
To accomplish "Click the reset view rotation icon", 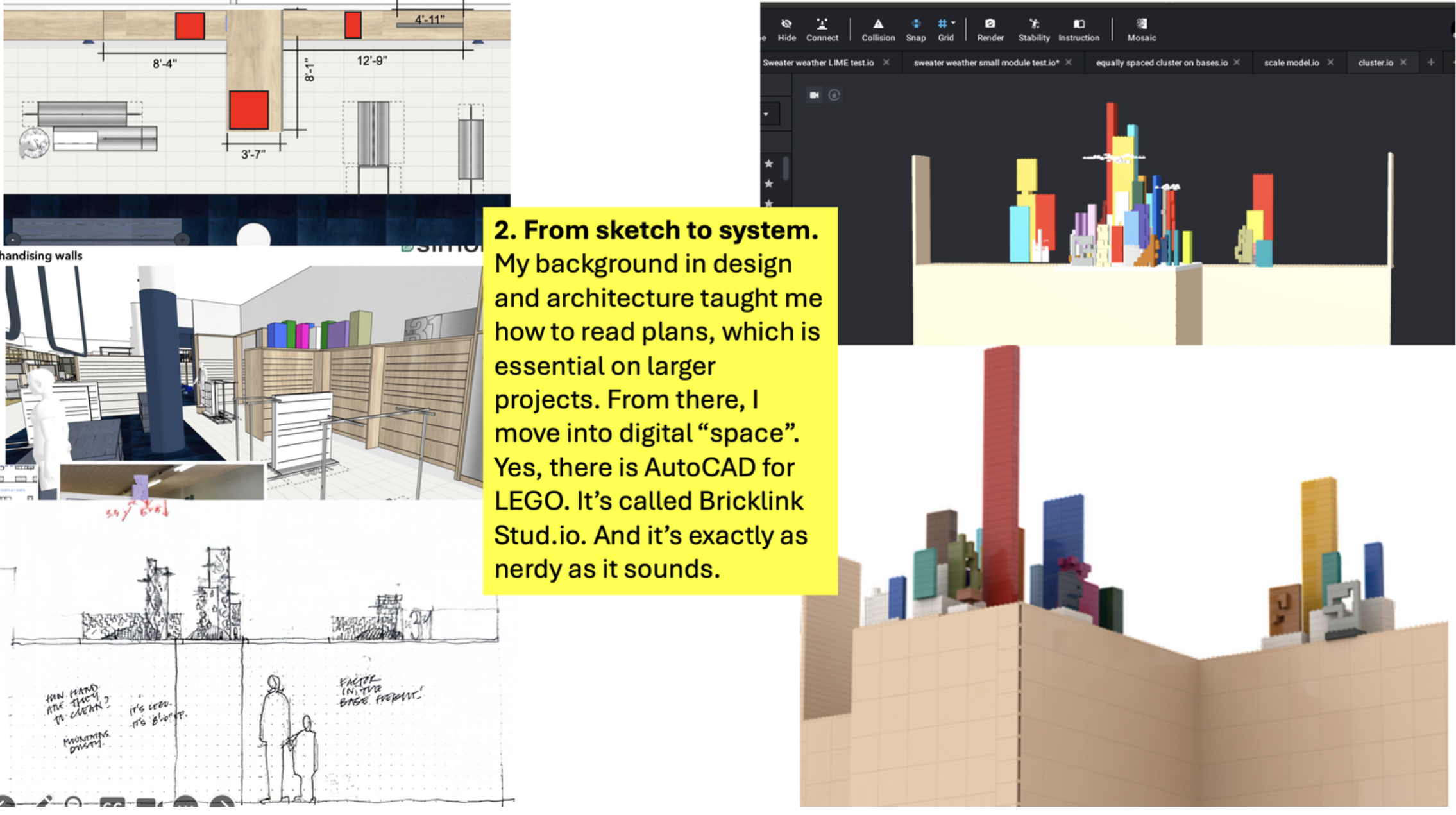I will (834, 95).
